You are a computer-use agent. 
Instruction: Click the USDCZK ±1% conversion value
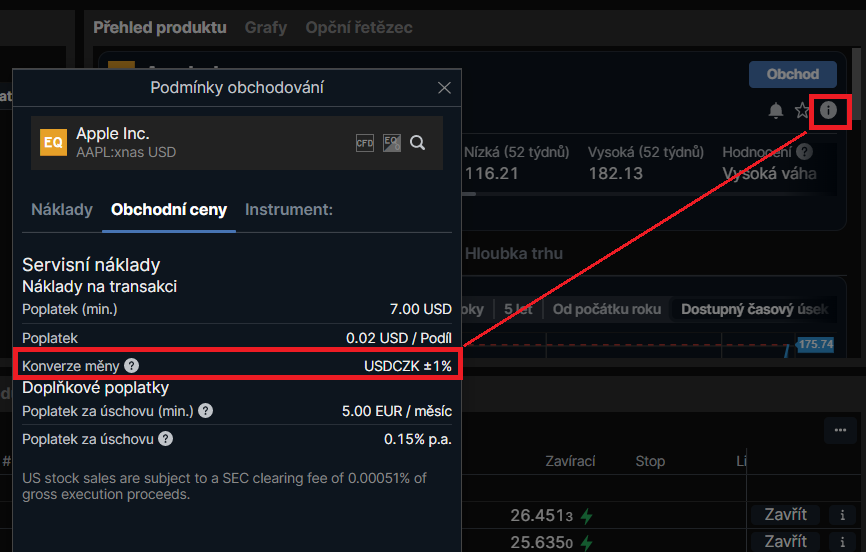408,366
